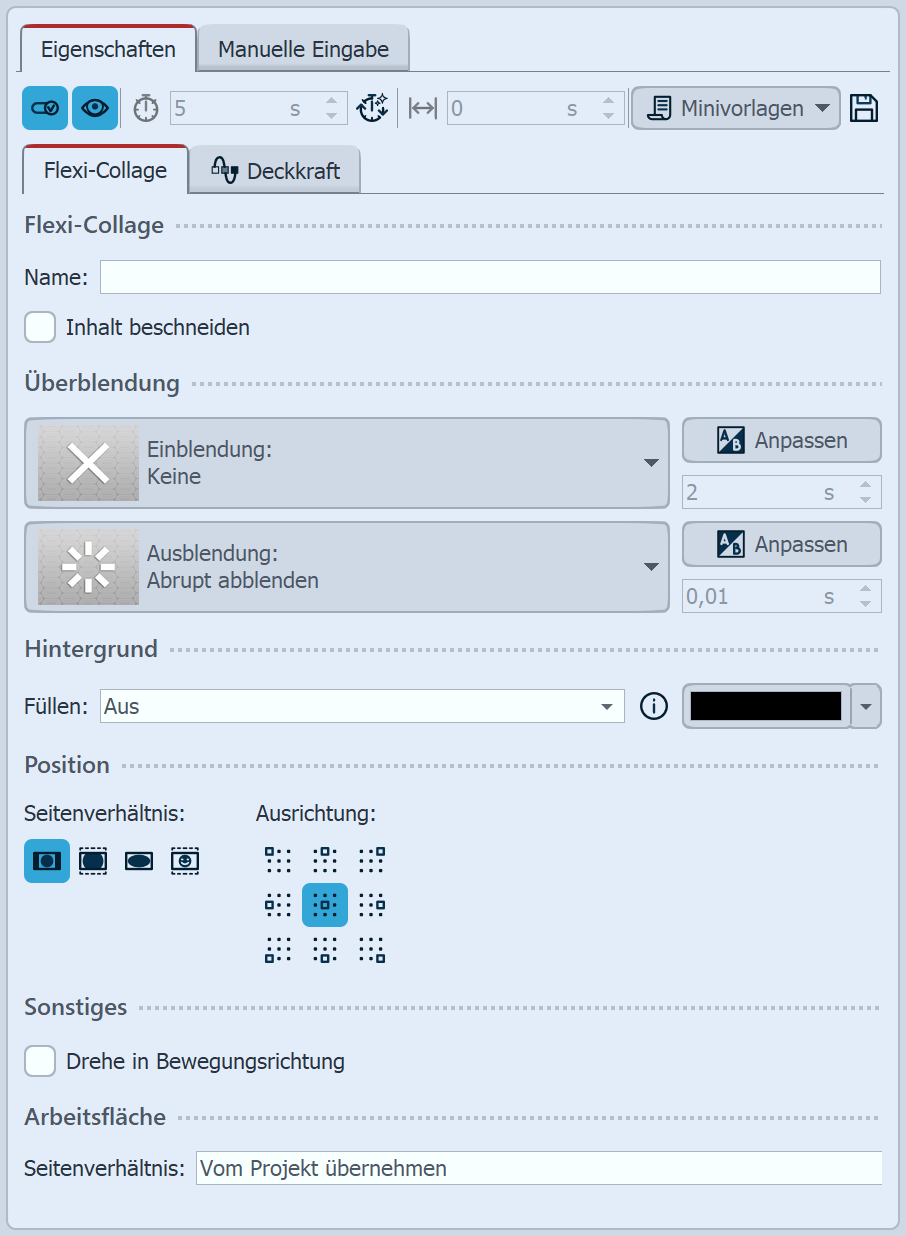Select the ellipse aspect ratio icon
This screenshot has width=906, height=1236.
139,860
